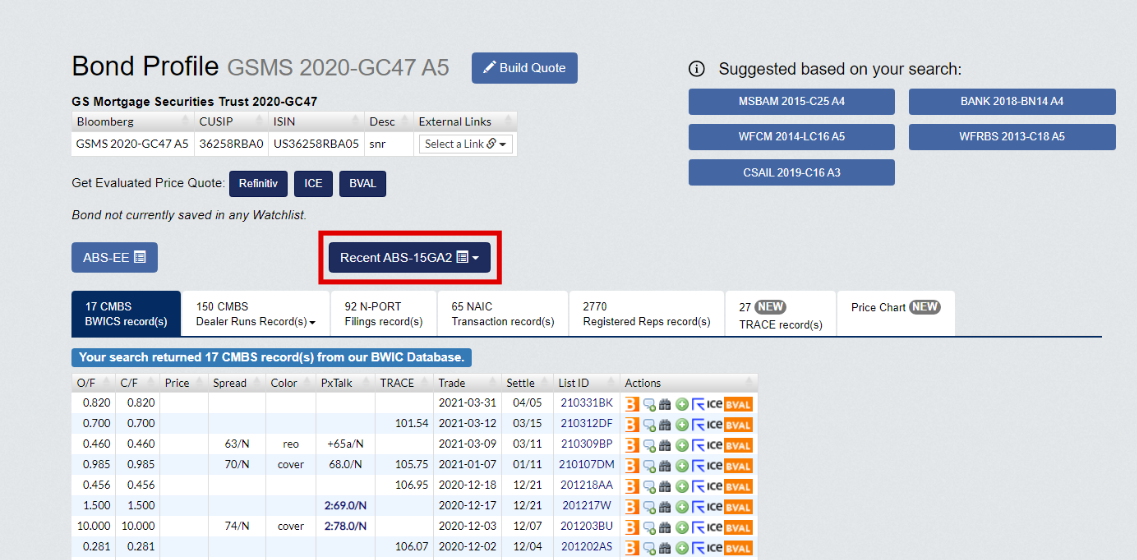The height and width of the screenshot is (560, 1137).
Task: Open the Recent ABS-15GA2 dropdown
Action: click(409, 257)
